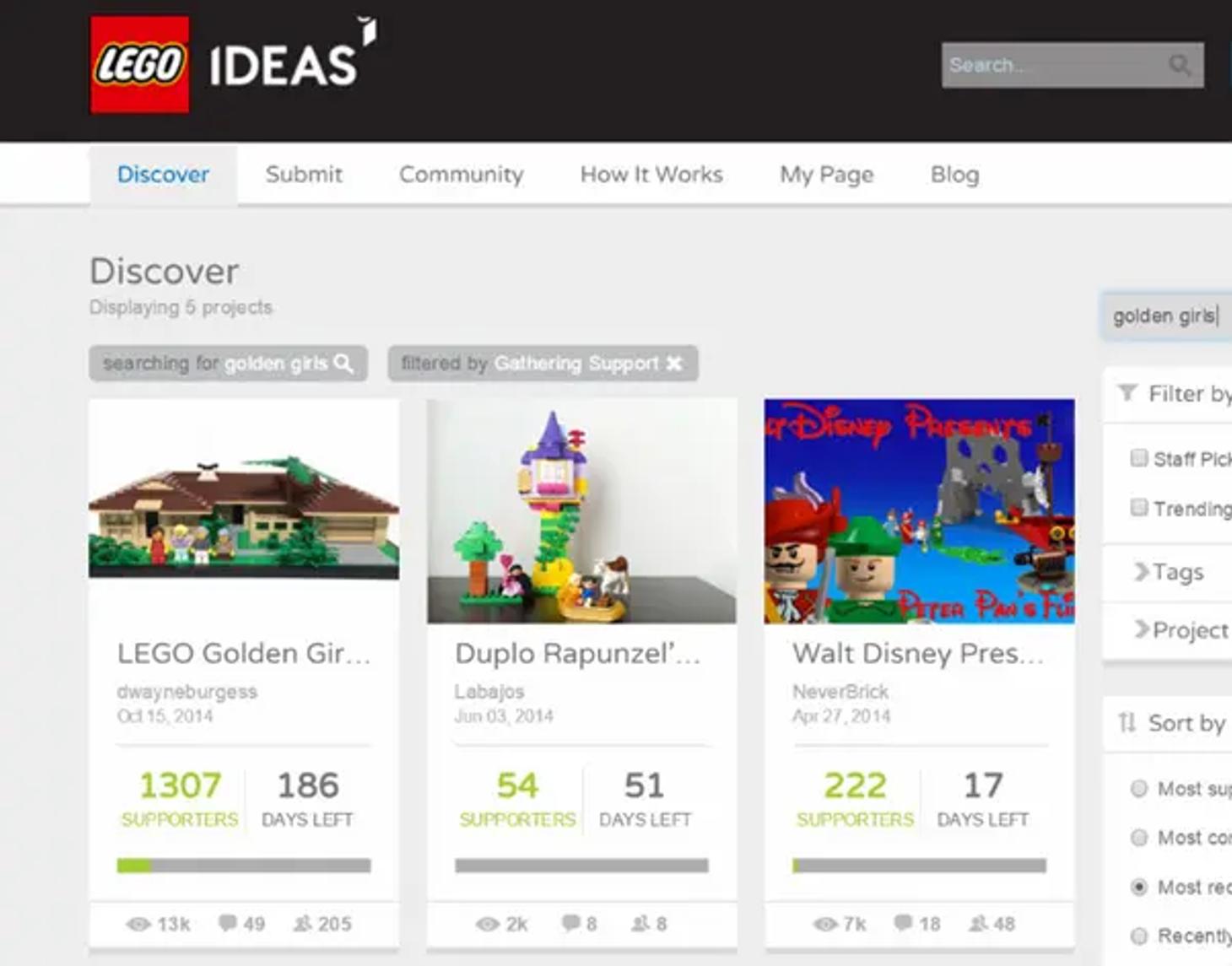This screenshot has height=966, width=1232.
Task: Click the views eye icon on LEGO Golden Girls card
Action: tap(138, 924)
